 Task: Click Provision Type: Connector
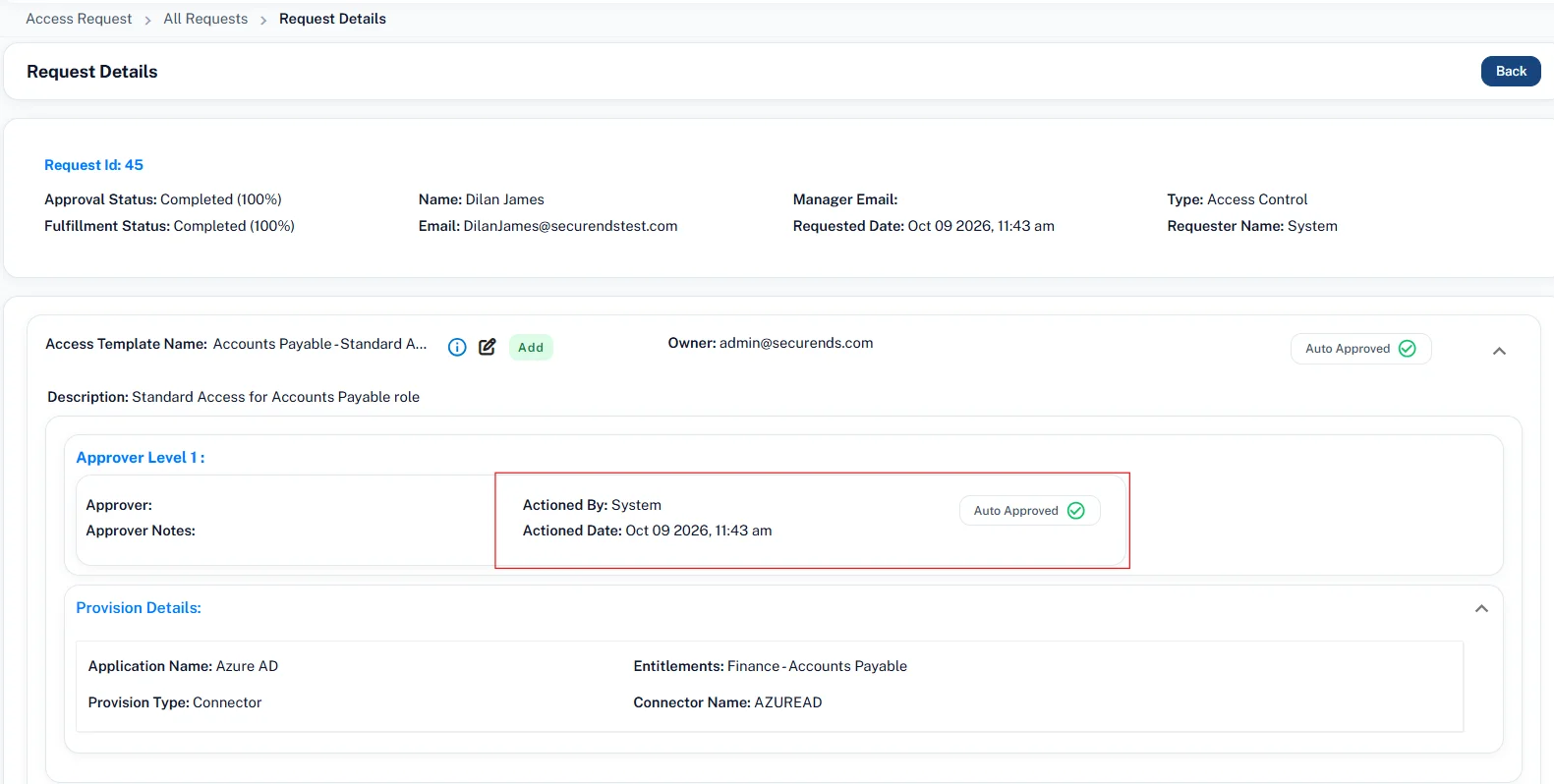point(175,702)
